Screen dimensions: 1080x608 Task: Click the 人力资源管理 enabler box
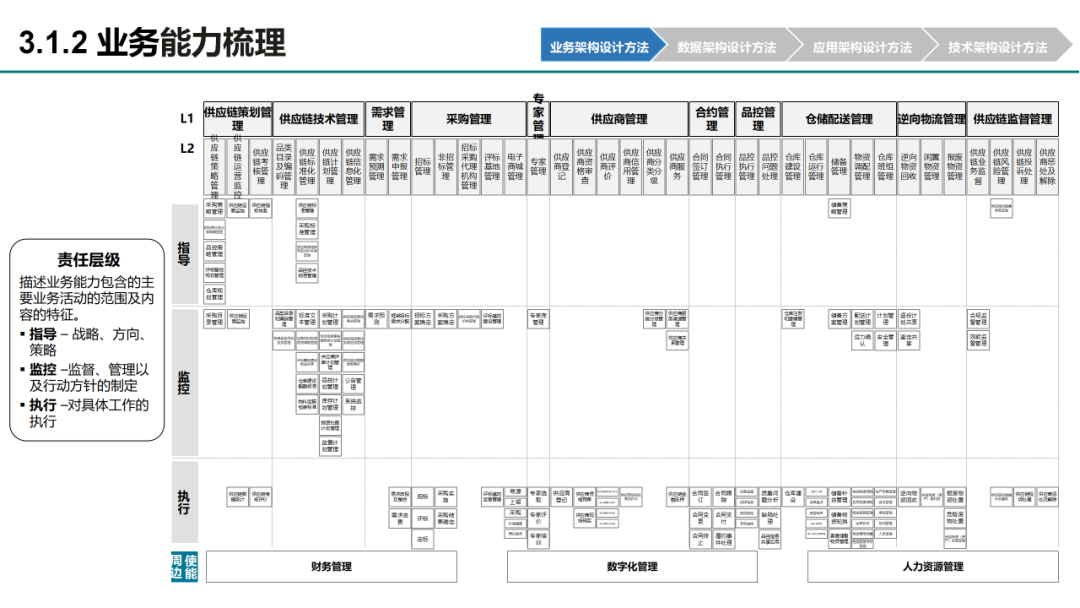[933, 567]
